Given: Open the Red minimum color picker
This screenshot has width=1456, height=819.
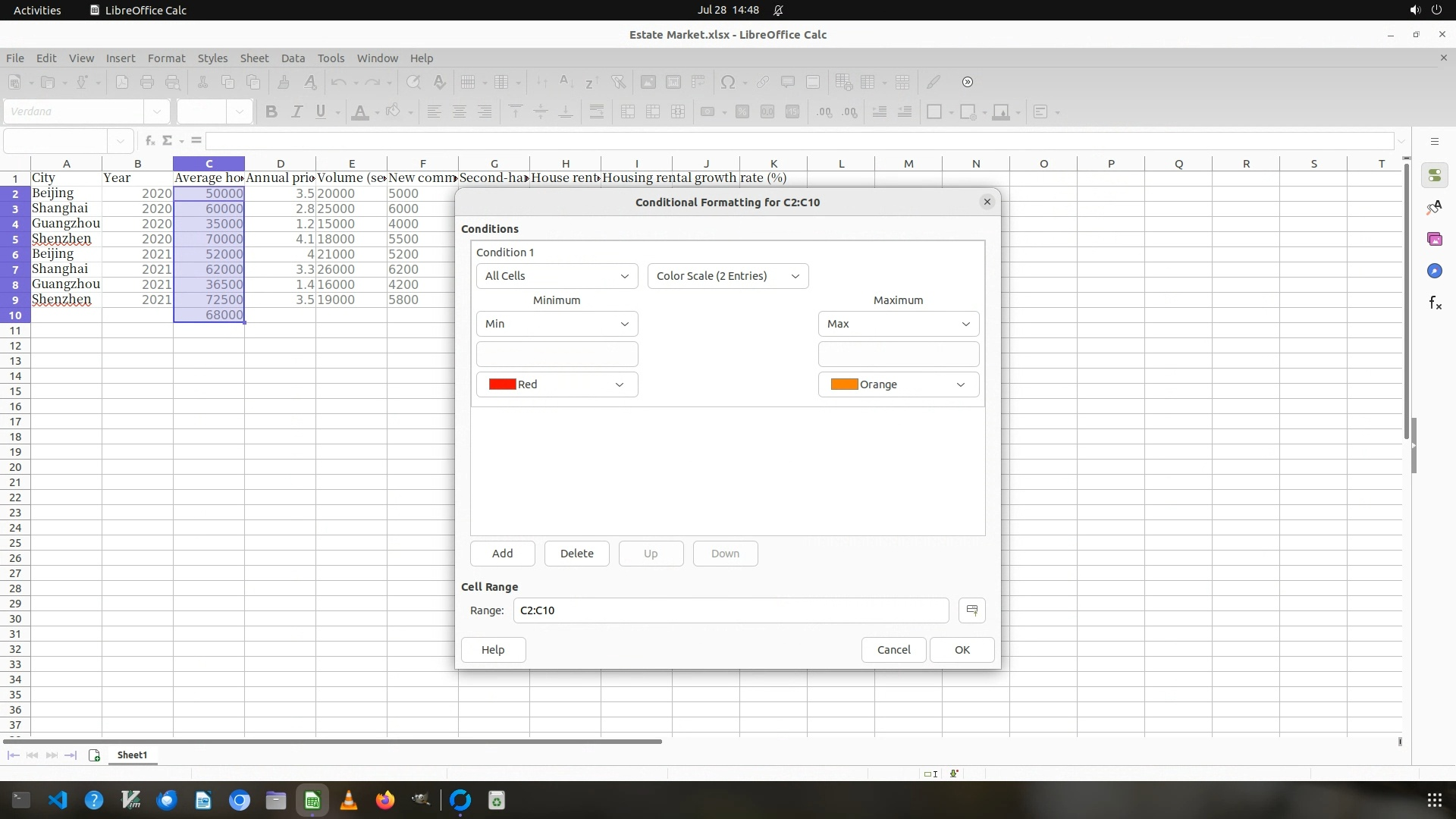Looking at the screenshot, I should point(557,384).
